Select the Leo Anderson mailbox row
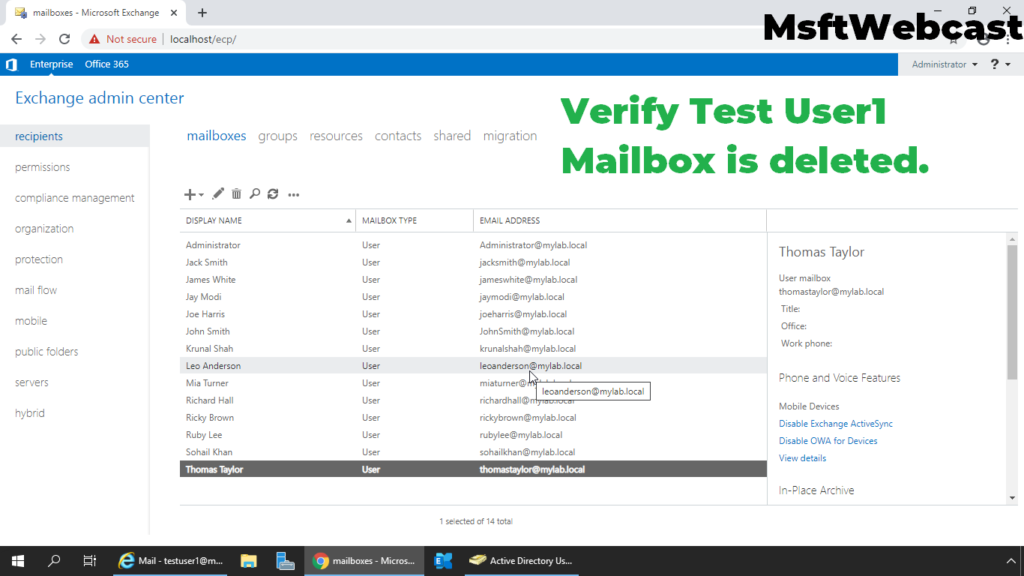 tap(473, 366)
